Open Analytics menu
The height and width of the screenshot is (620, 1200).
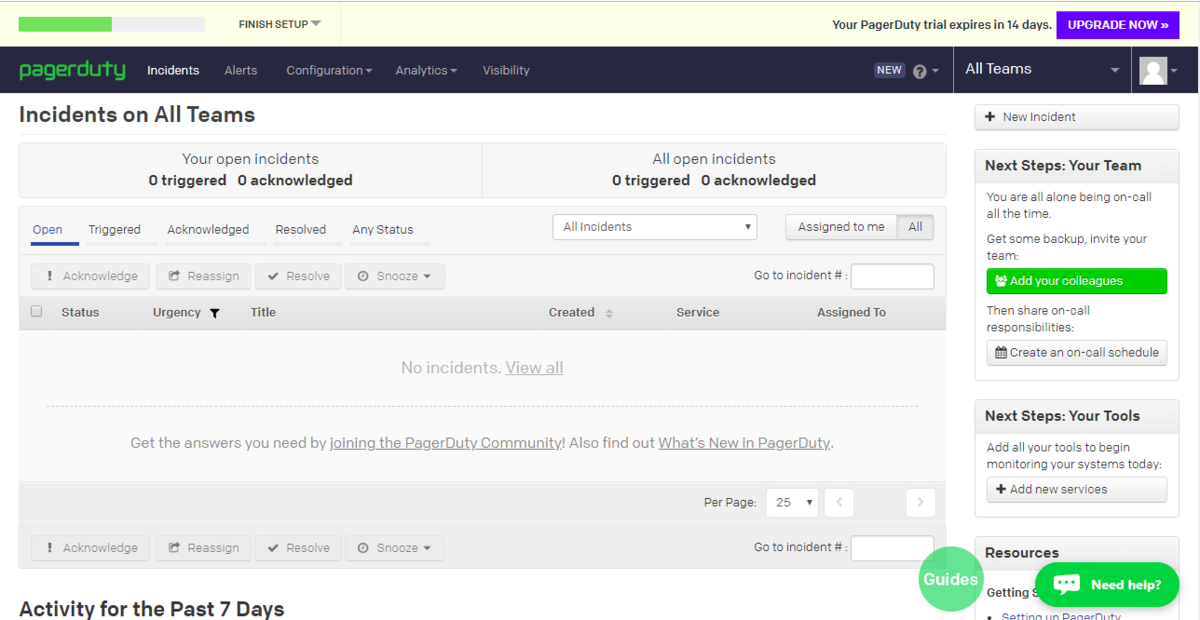tap(426, 70)
